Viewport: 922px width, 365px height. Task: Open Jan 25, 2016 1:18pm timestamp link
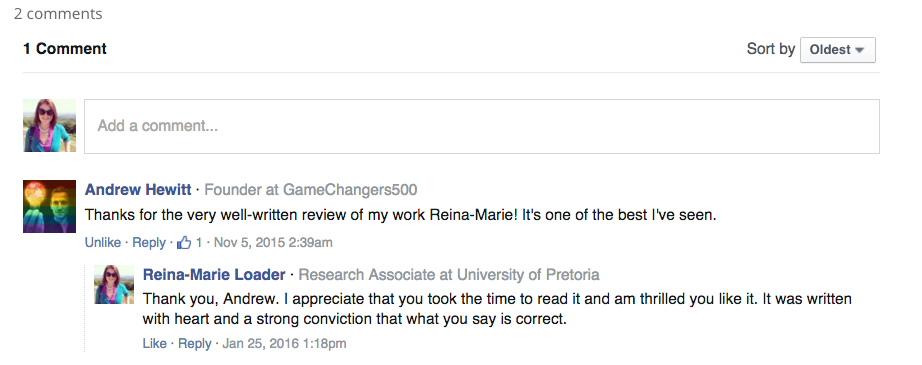pos(284,343)
